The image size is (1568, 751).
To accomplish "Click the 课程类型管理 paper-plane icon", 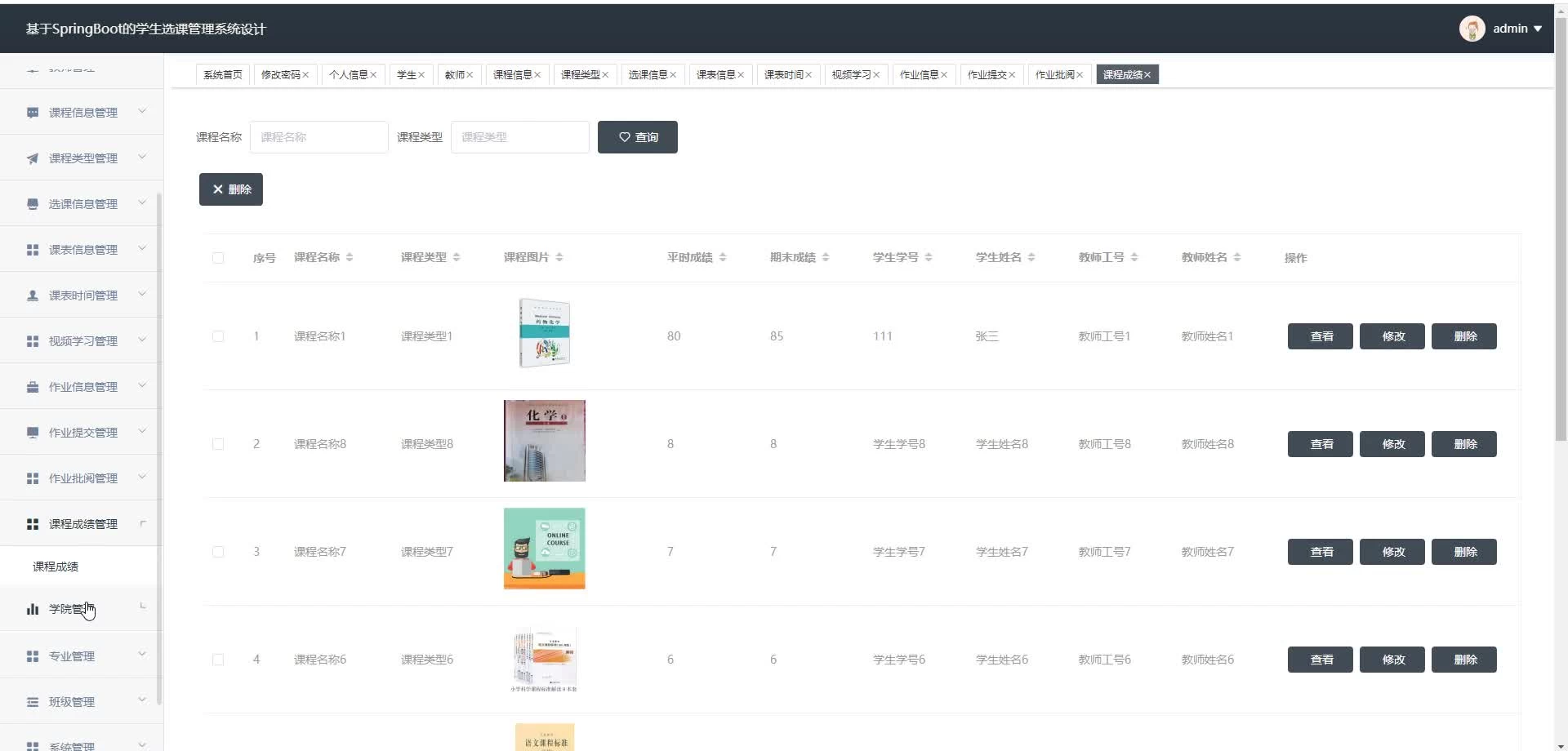I will click(x=33, y=158).
